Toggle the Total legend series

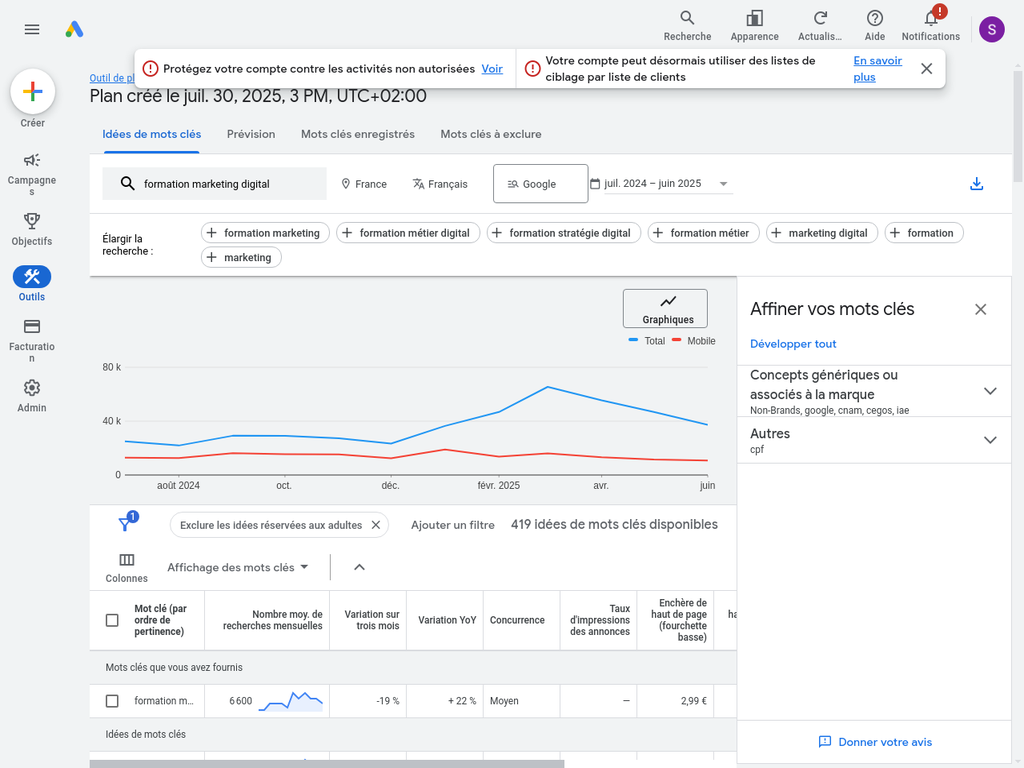tap(647, 341)
